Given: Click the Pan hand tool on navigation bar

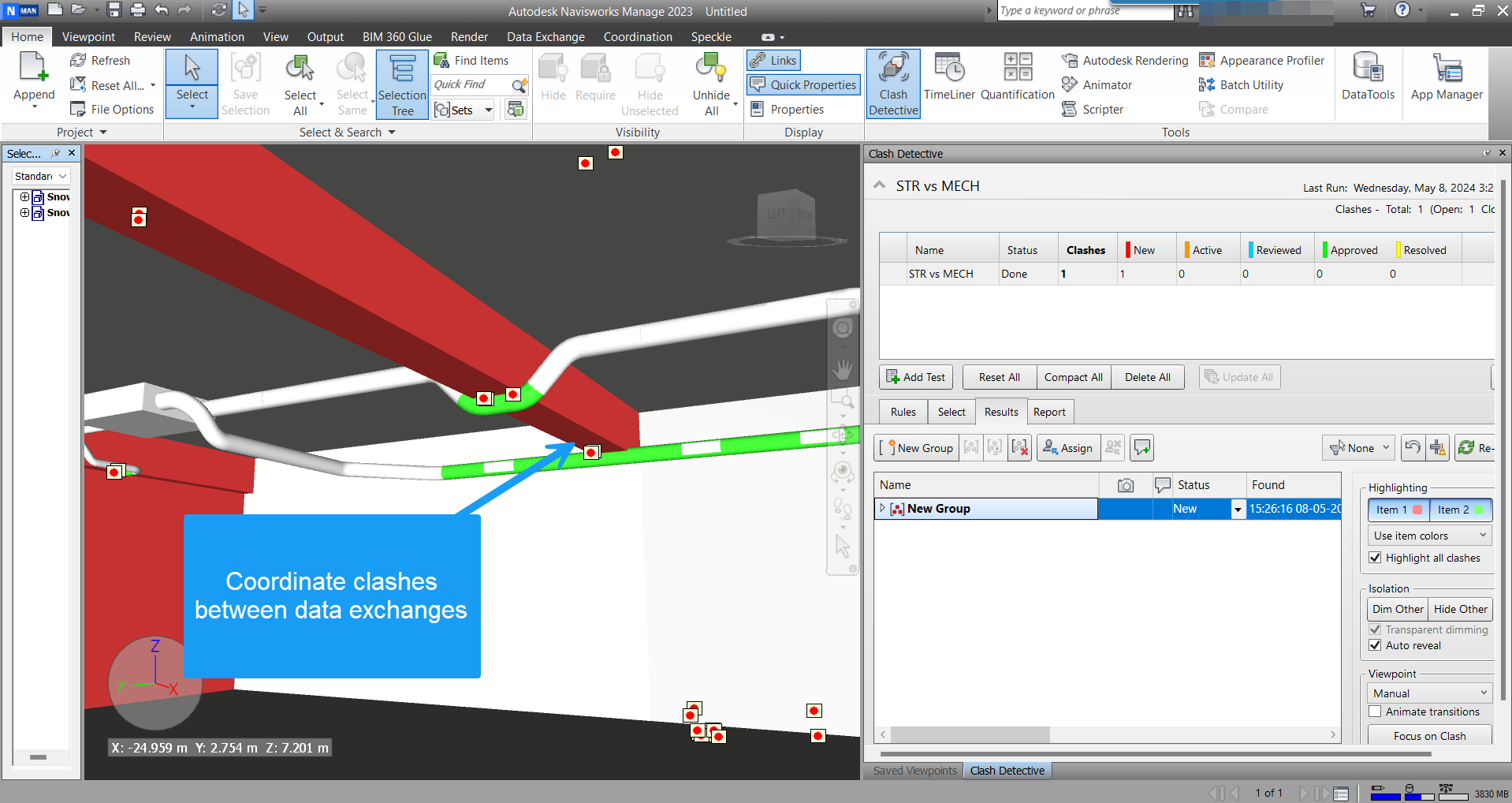Looking at the screenshot, I should [x=843, y=368].
